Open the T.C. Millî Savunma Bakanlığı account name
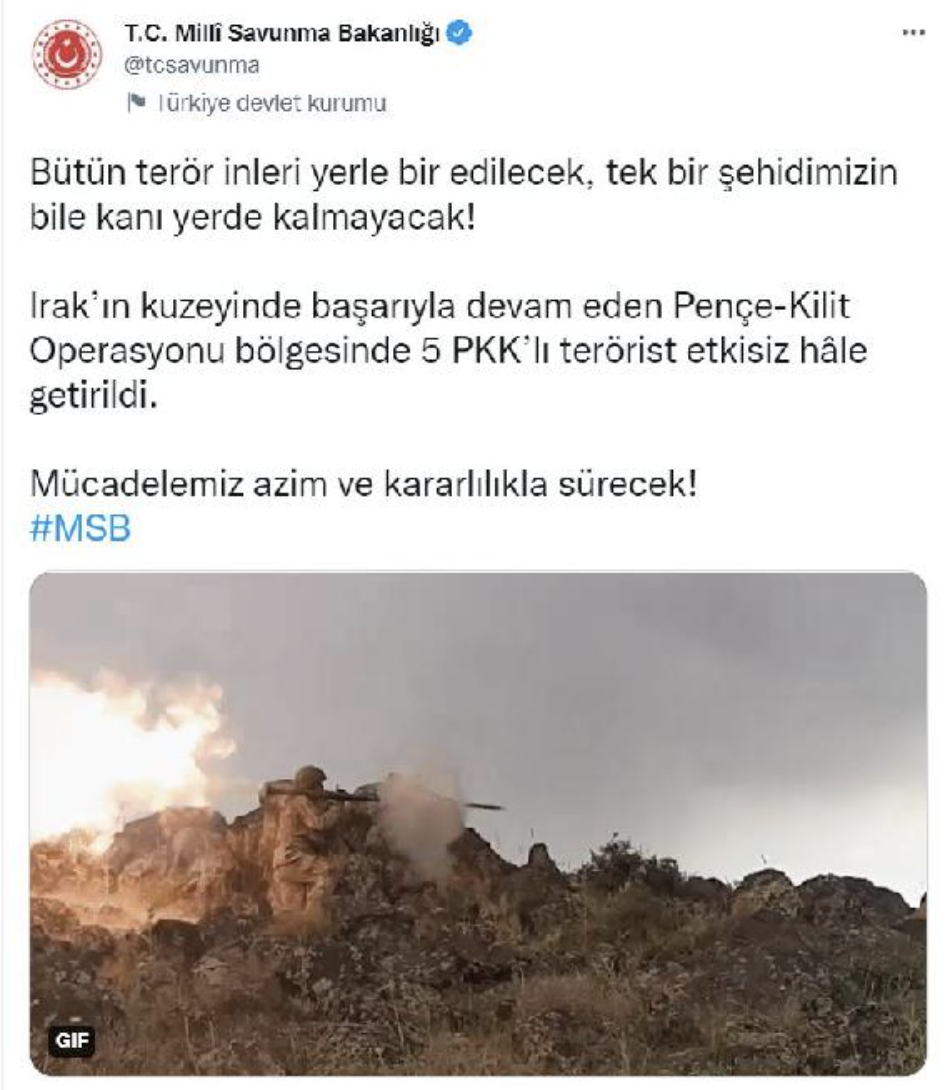950x1090 pixels. [x=281, y=33]
